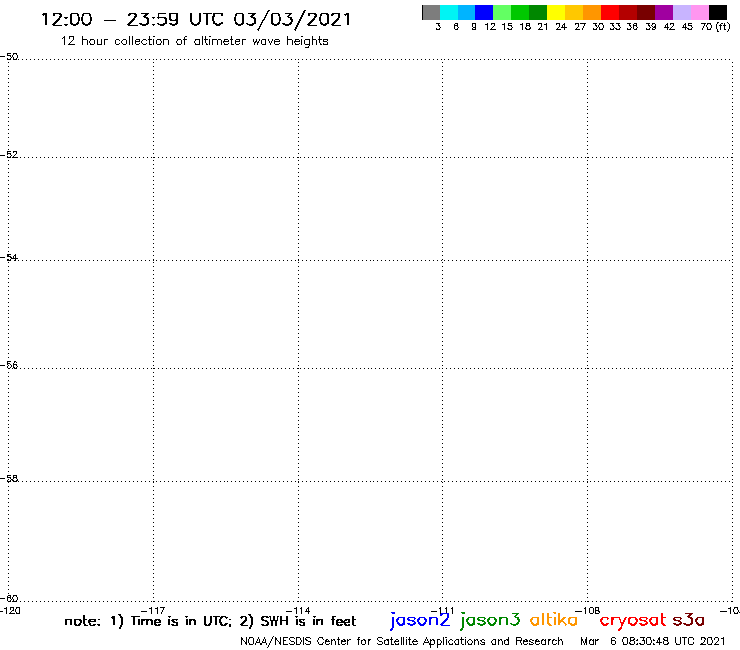Select the dark blue 12 ft swatch
Image resolution: width=740 pixels, height=650 pixels.
485,12
